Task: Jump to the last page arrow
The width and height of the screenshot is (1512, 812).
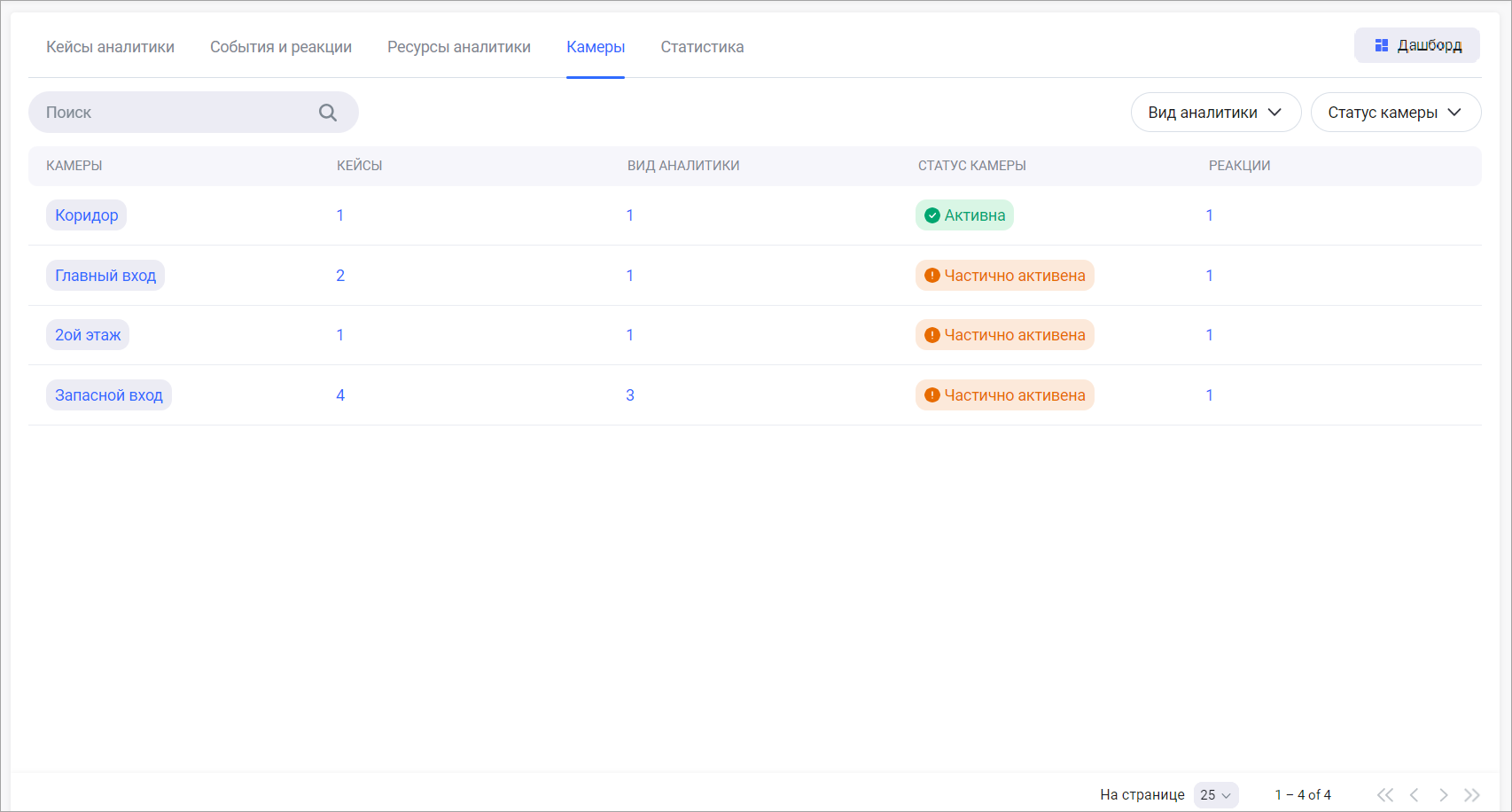Action: point(1472,795)
